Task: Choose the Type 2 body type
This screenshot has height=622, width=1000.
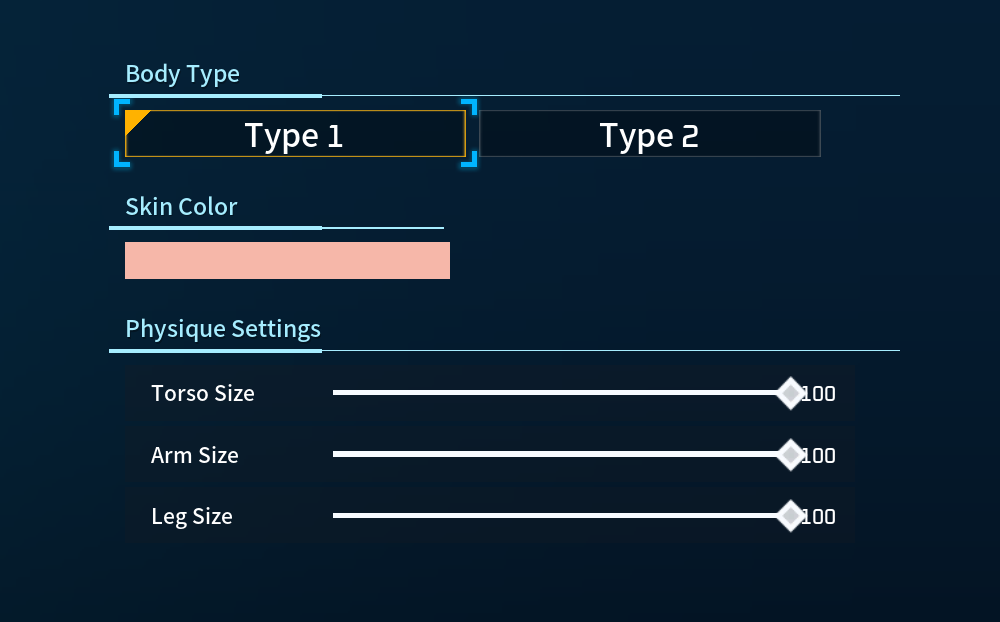Action: tap(650, 134)
